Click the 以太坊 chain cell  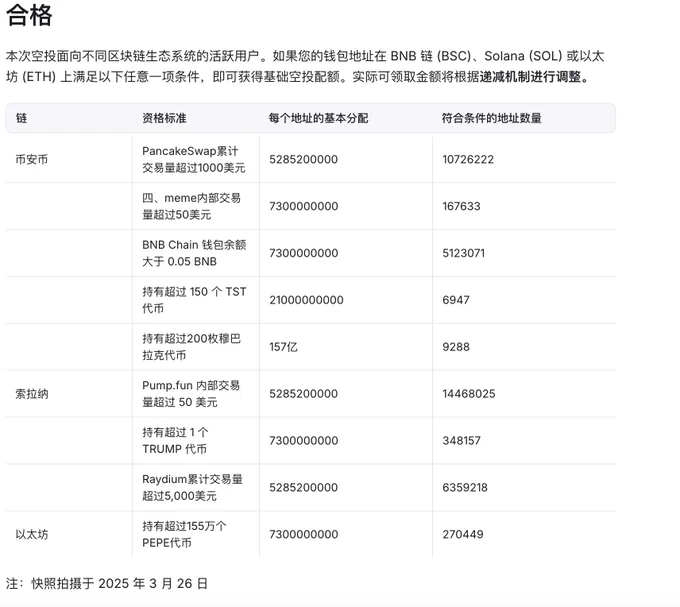(32, 534)
